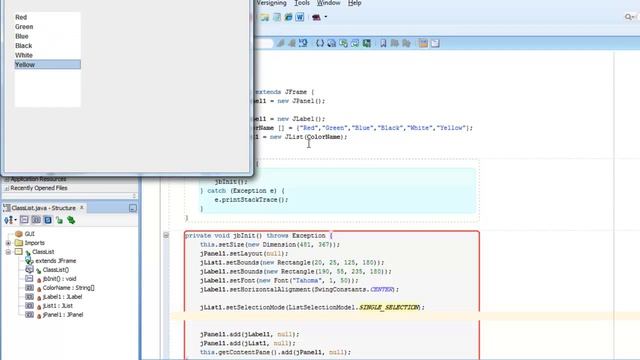Expand the Recently Opened Files section
The height and width of the screenshot is (360, 640).
(x=7, y=188)
